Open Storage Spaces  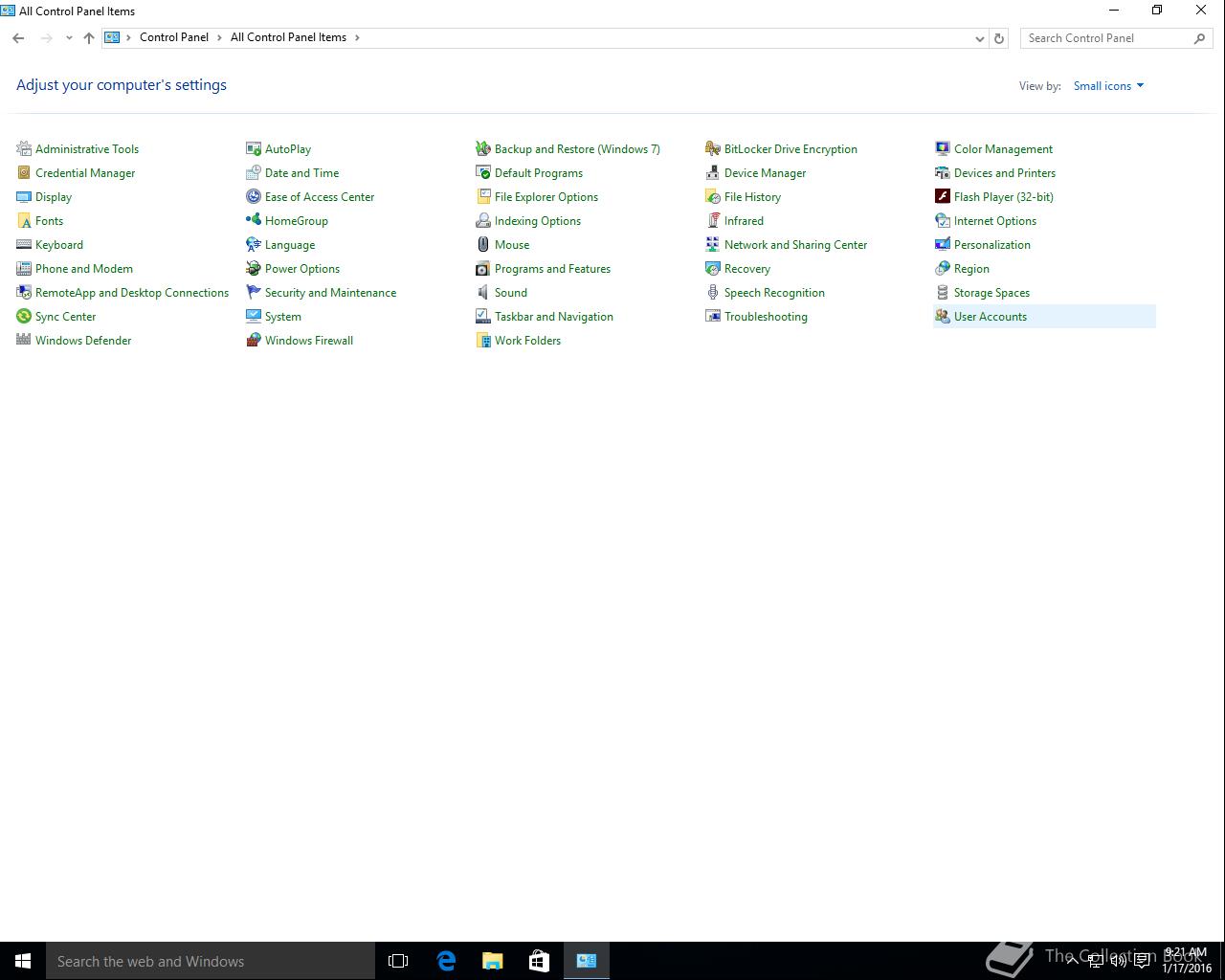[991, 293]
